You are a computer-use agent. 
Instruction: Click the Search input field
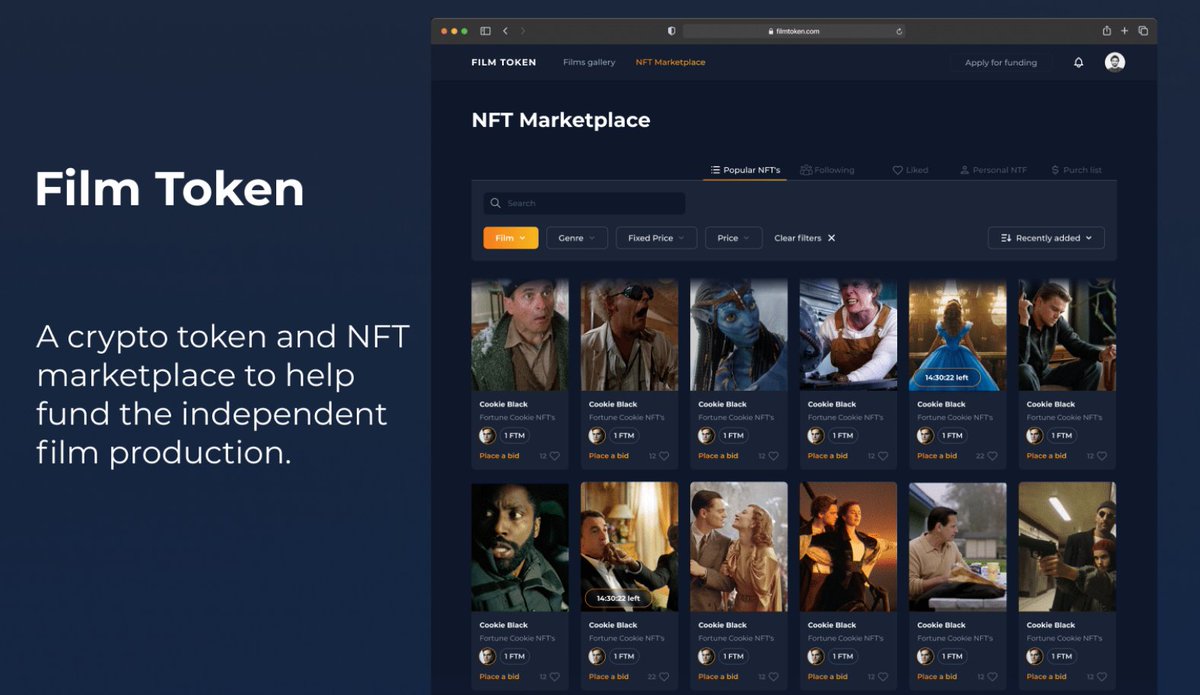click(x=585, y=203)
